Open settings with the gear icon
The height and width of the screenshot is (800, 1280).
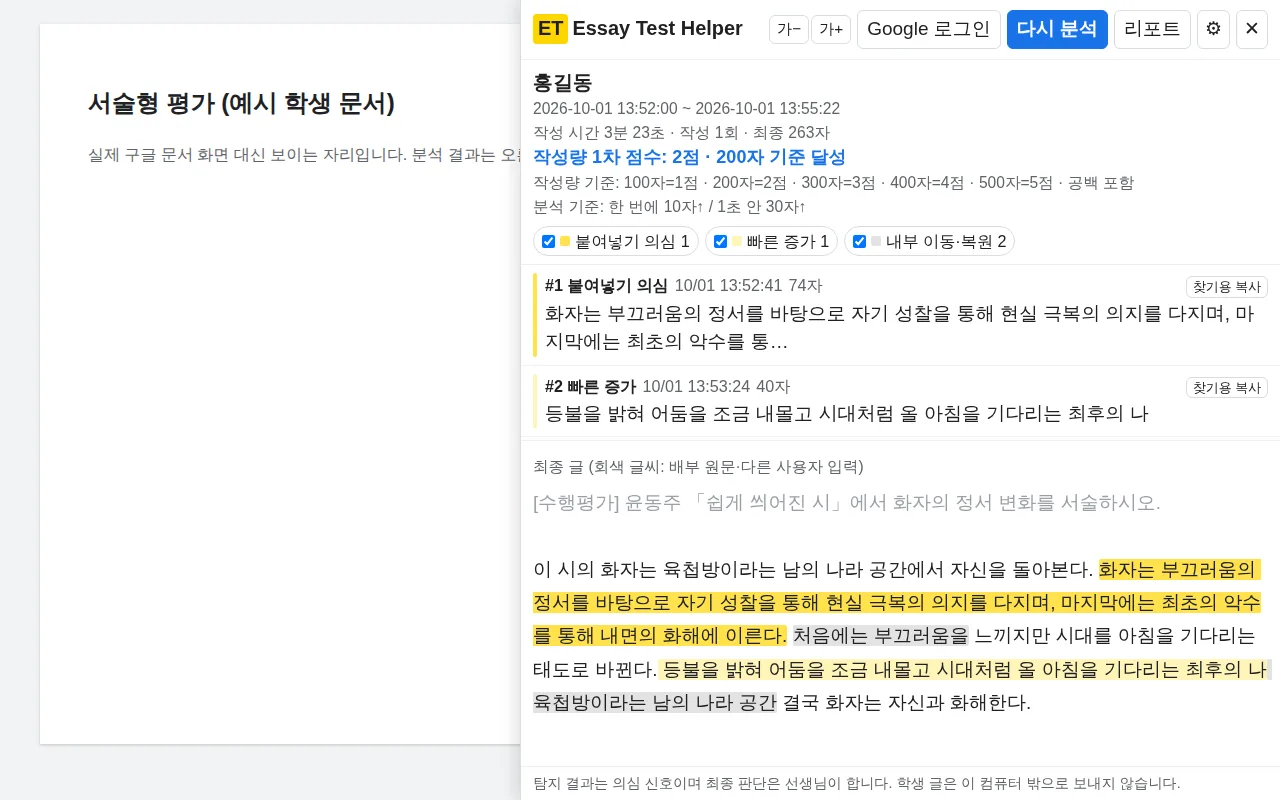coord(1213,29)
